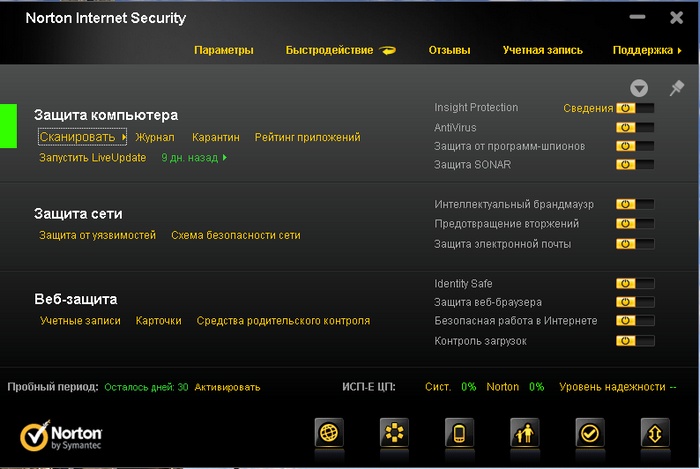Click the Norton by Symantec logo
Image resolution: width=700 pixels, height=469 pixels.
(61, 433)
